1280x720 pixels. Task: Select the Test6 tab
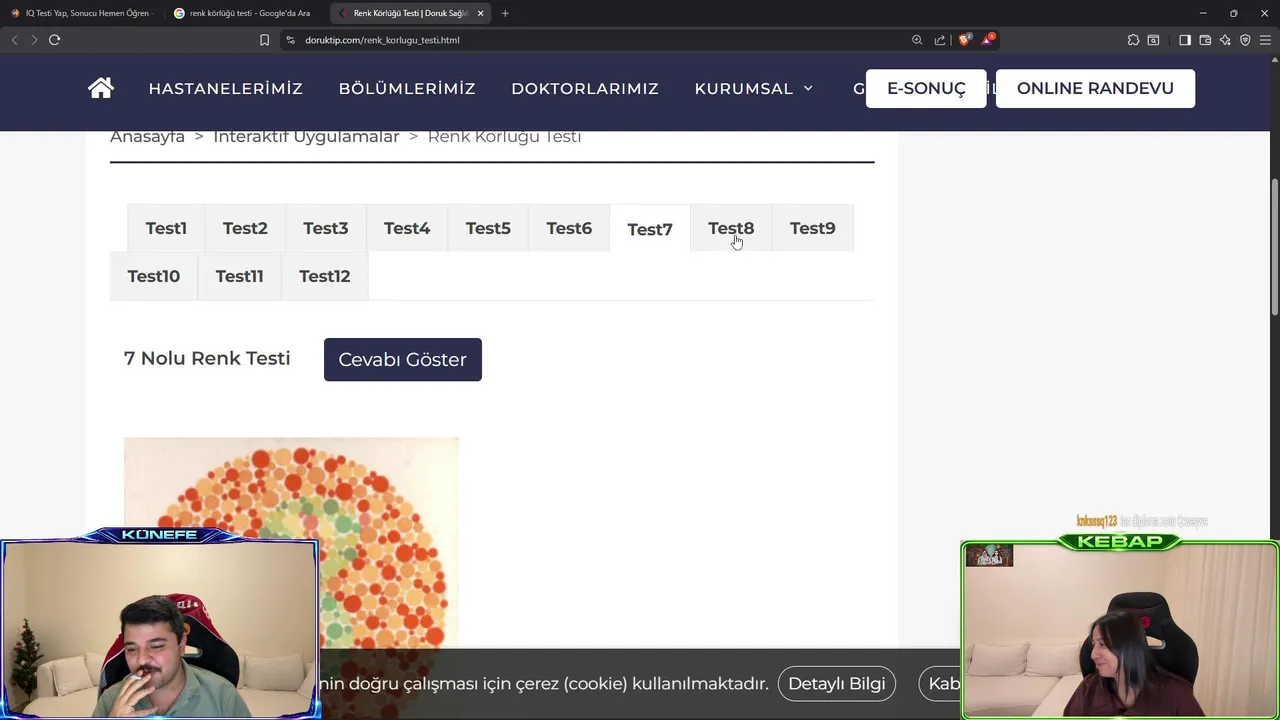569,228
